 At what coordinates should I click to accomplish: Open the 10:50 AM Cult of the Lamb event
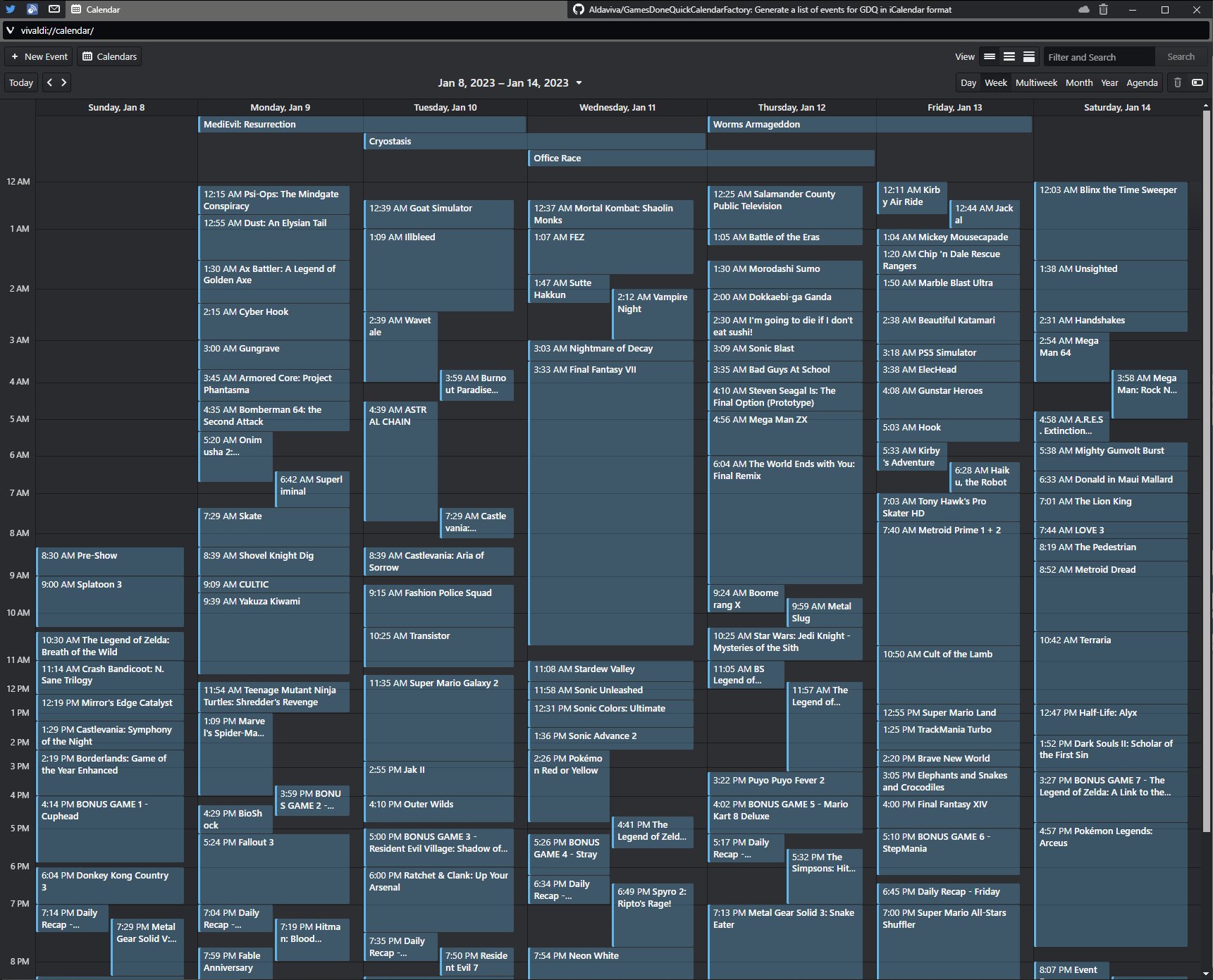point(949,674)
